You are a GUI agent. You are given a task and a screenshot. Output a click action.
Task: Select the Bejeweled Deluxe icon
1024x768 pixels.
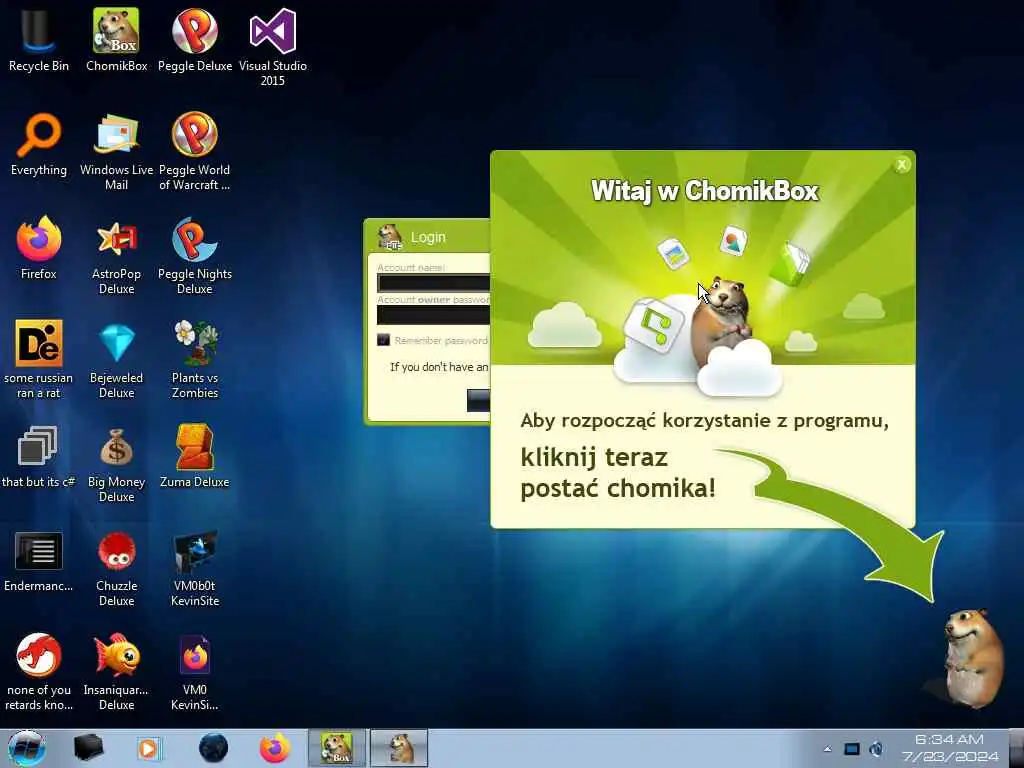tap(116, 359)
